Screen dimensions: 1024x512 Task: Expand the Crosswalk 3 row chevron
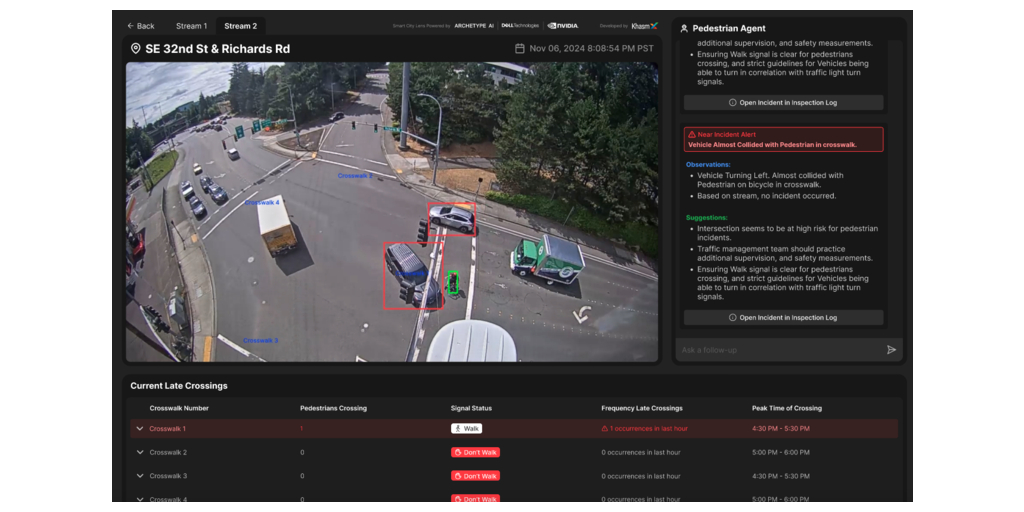[x=139, y=476]
